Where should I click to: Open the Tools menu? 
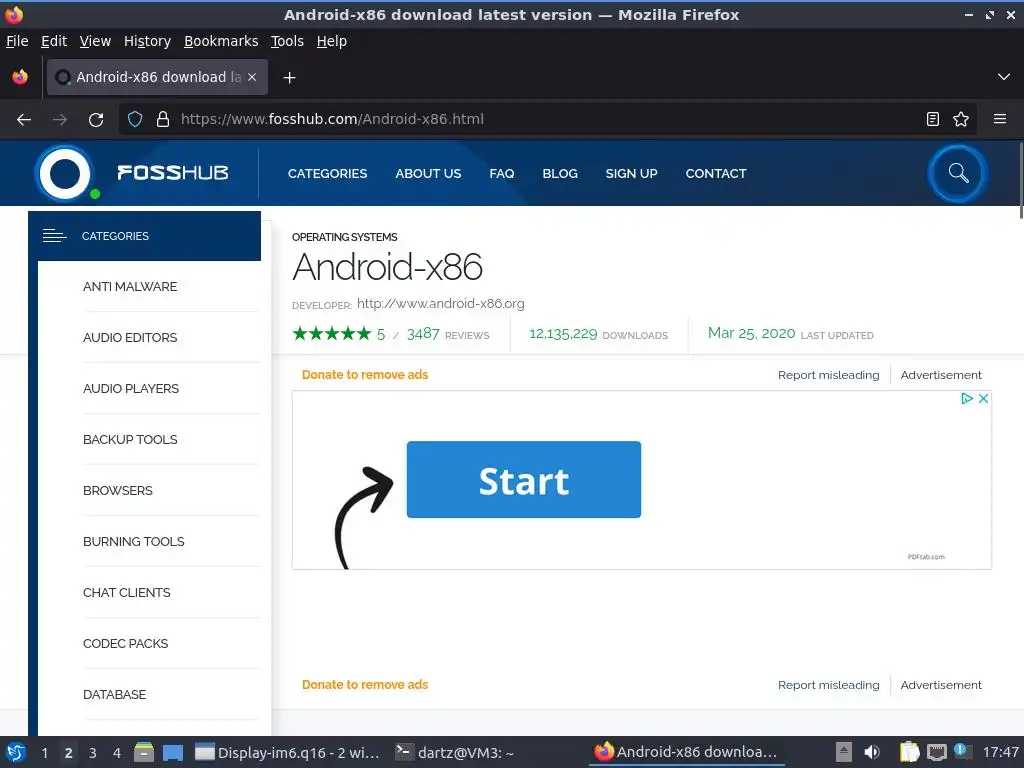tap(287, 41)
